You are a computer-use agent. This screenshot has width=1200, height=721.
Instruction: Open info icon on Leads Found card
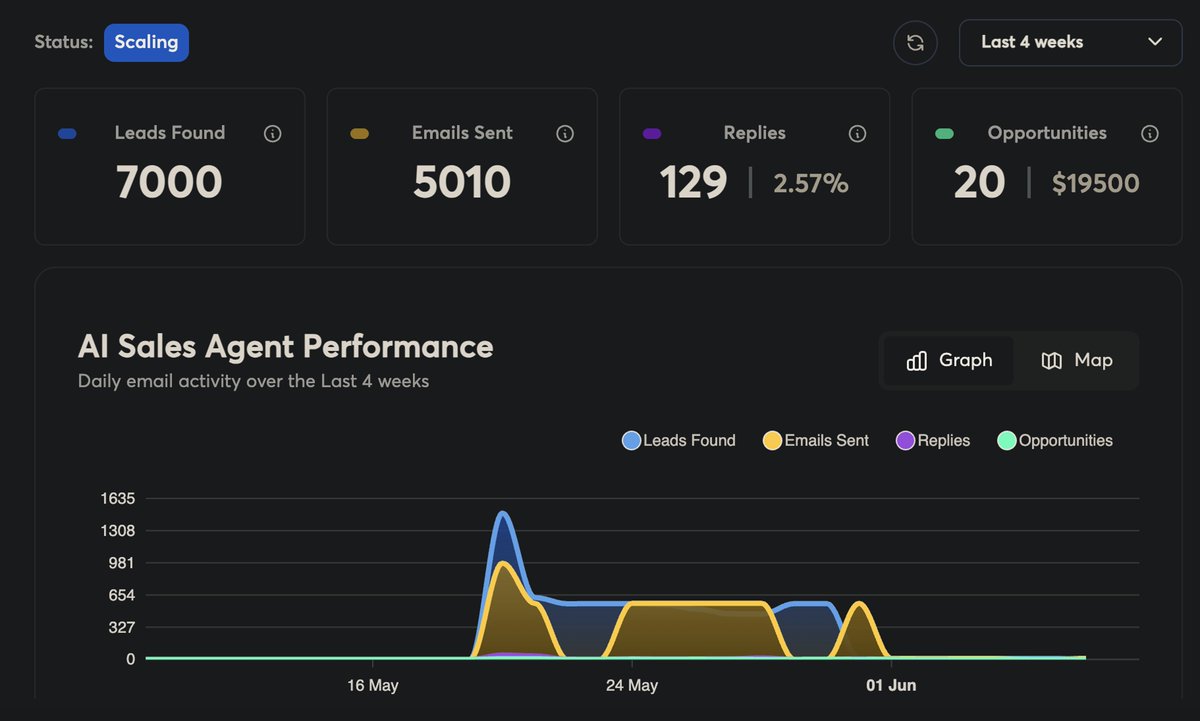[272, 134]
